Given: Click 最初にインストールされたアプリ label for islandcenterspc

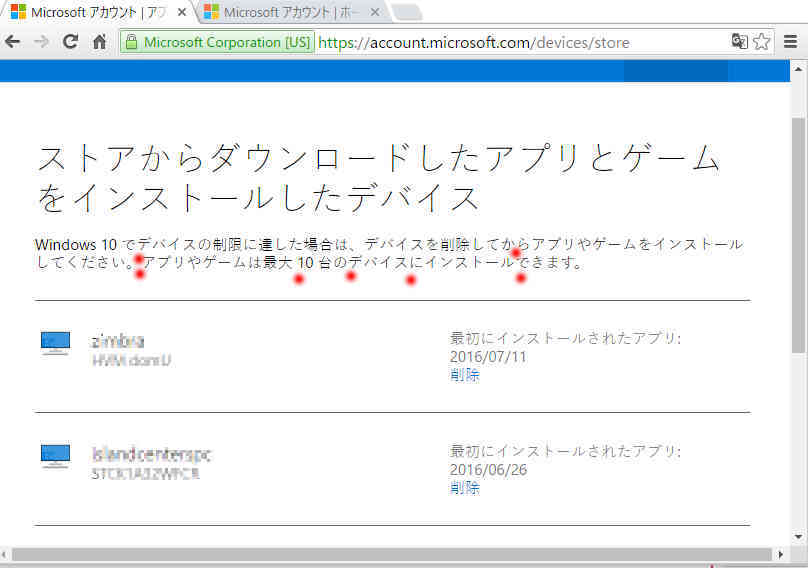Looking at the screenshot, I should pos(565,451).
